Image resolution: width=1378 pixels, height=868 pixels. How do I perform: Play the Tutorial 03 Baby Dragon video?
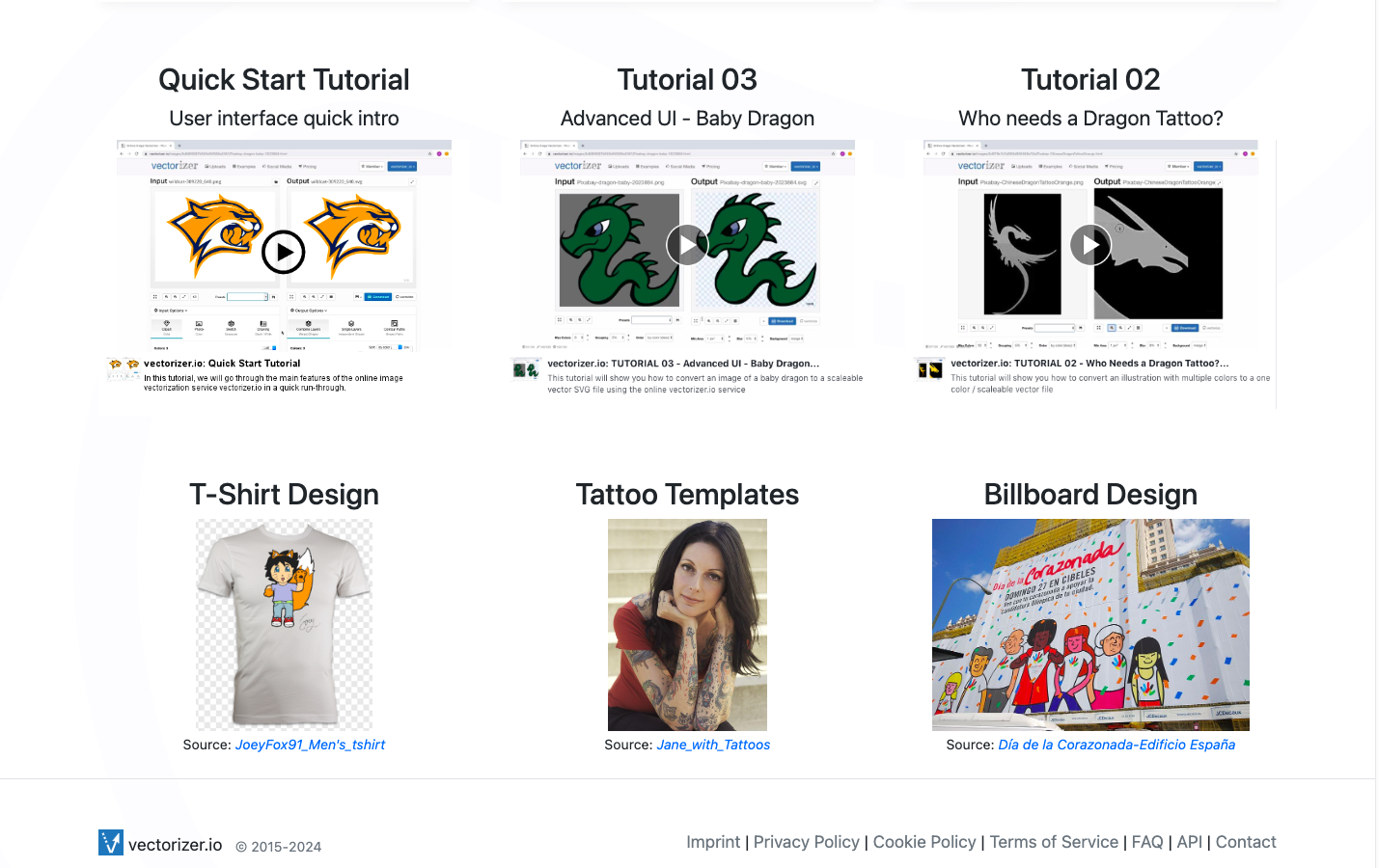tap(687, 245)
